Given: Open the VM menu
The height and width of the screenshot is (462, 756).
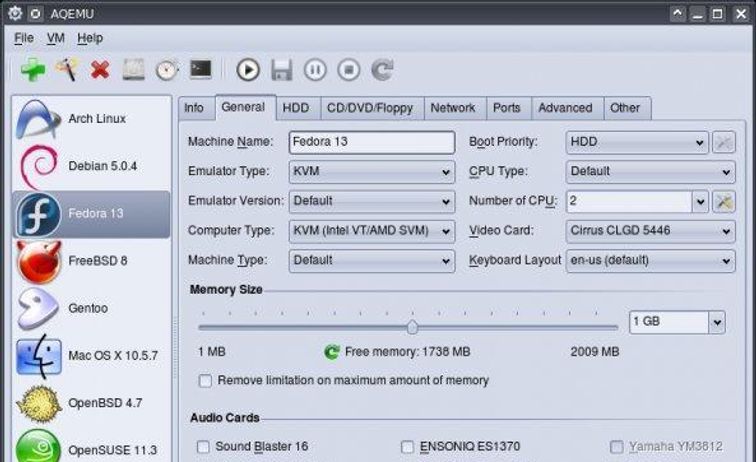Looking at the screenshot, I should click(55, 38).
